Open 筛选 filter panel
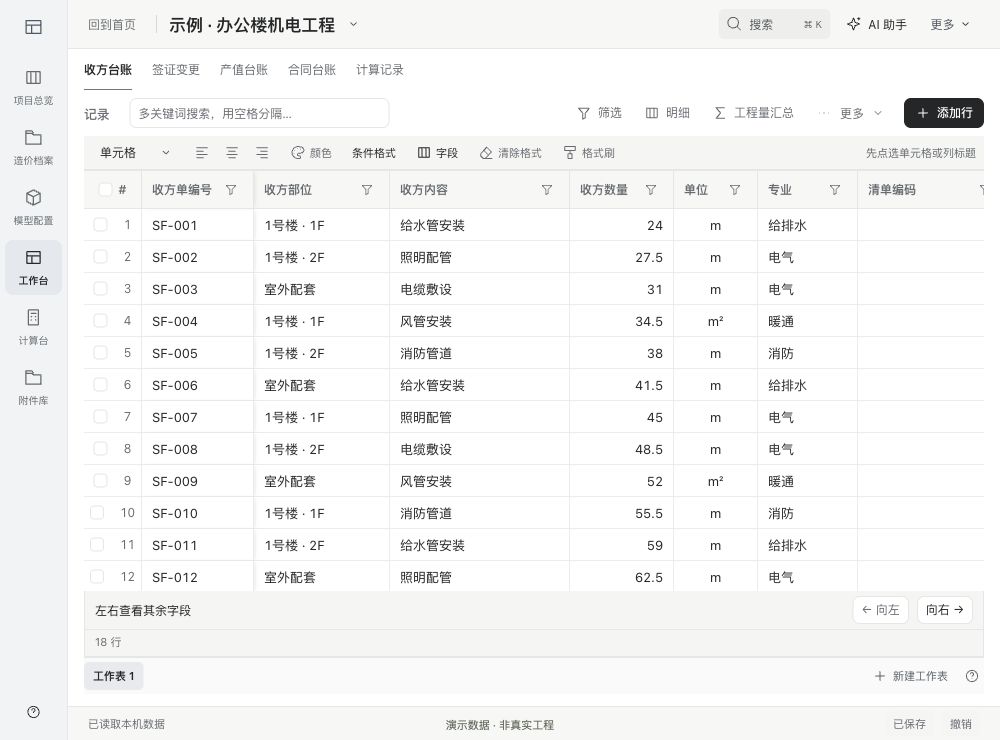The height and width of the screenshot is (740, 1000). pyautogui.click(x=599, y=113)
